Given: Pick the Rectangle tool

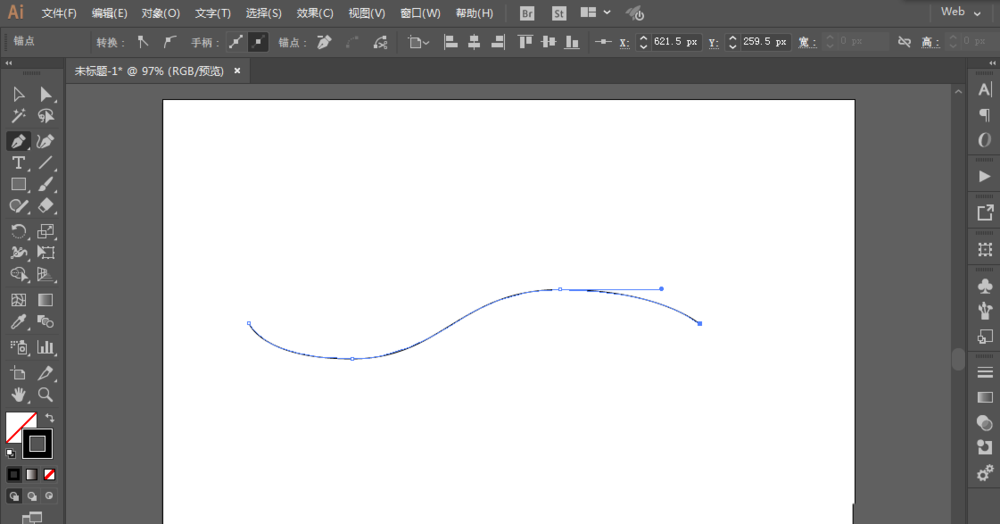Looking at the screenshot, I should [18, 184].
